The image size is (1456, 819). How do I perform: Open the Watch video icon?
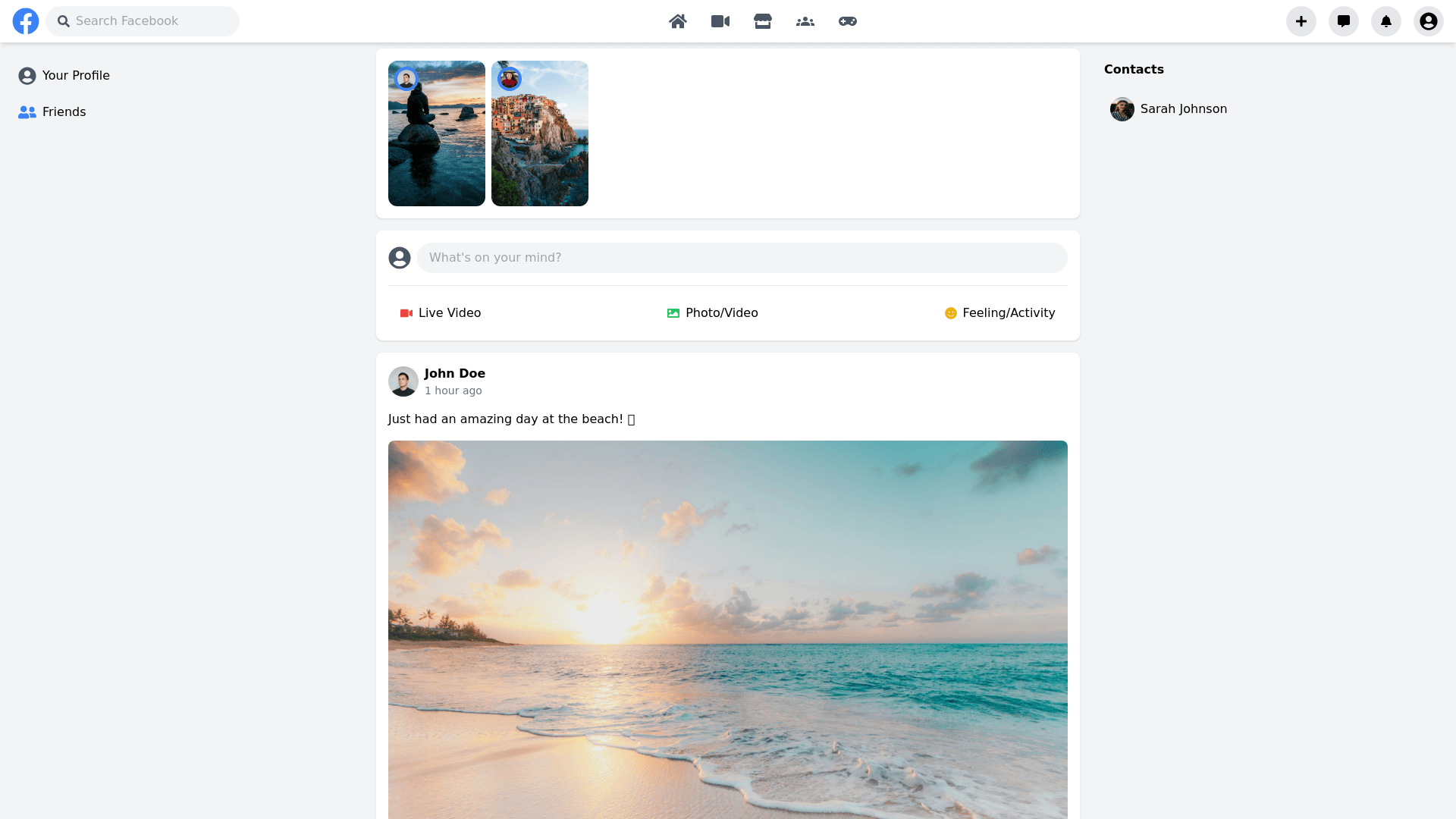point(720,21)
